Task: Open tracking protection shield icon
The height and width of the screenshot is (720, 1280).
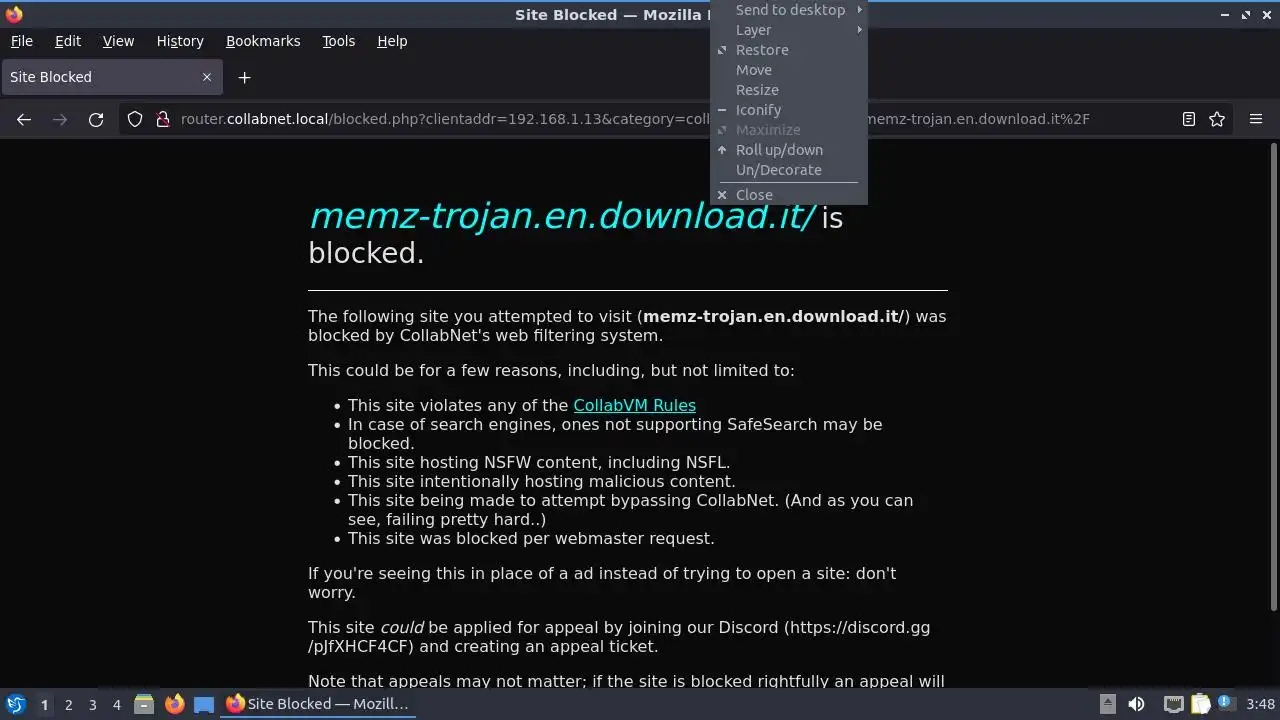Action: (x=135, y=119)
